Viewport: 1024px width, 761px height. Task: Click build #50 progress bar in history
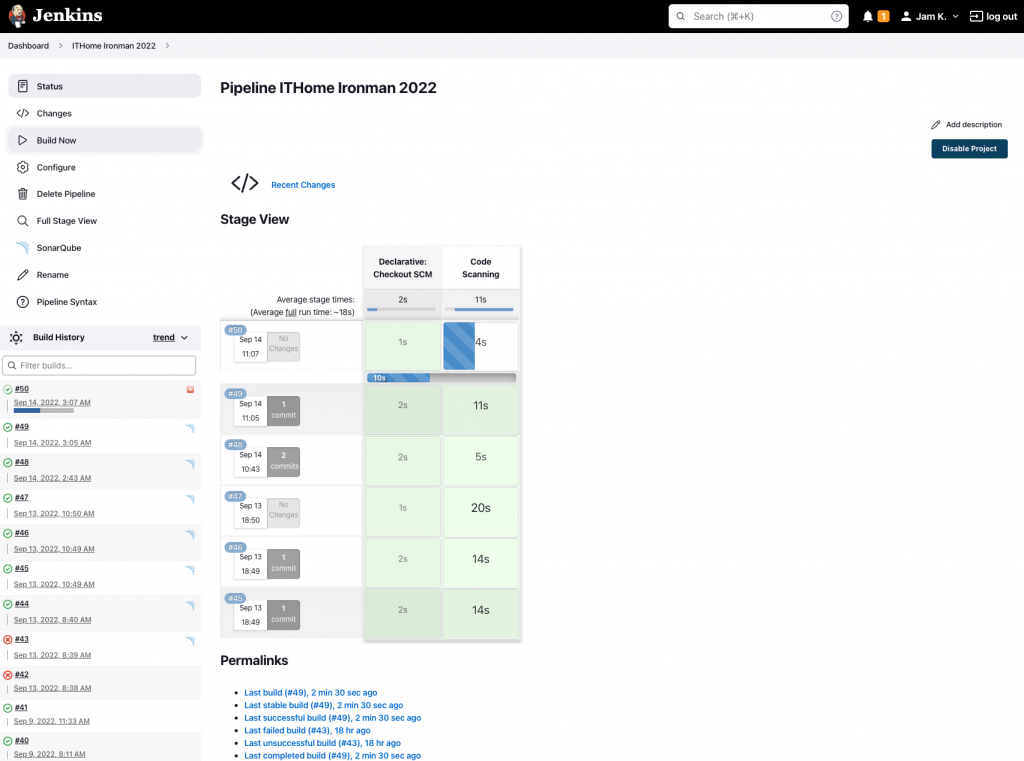pos(44,411)
